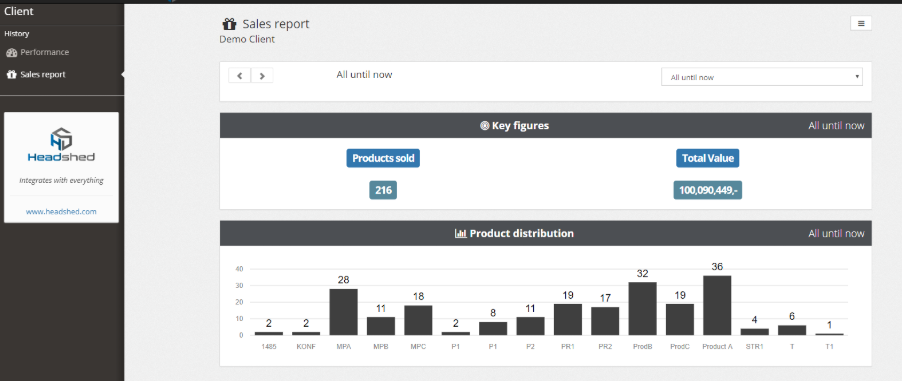This screenshot has height=381, width=902.
Task: Click the bar chart icon in Product distribution
Action: tap(460, 234)
